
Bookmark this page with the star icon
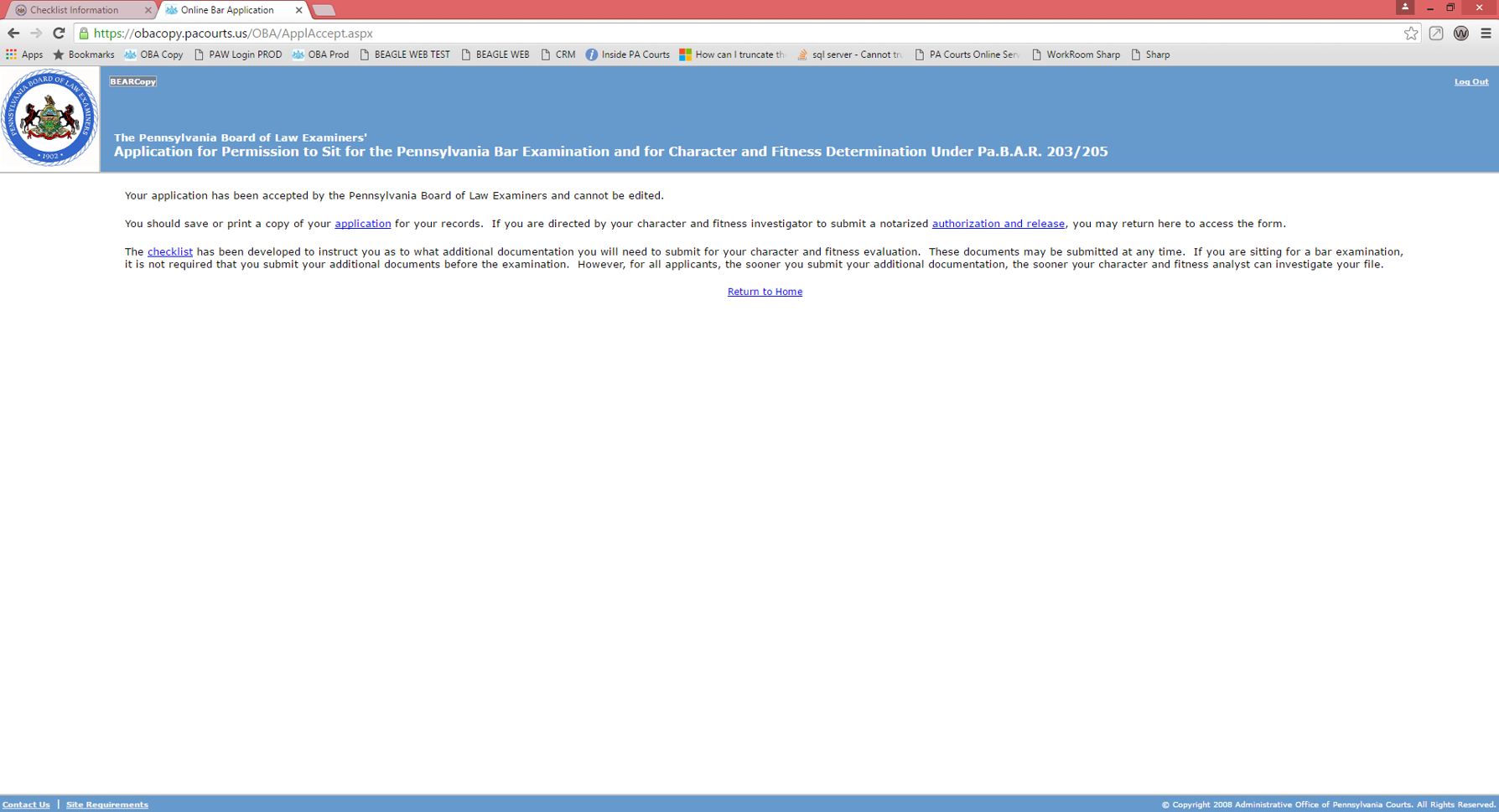point(1411,34)
